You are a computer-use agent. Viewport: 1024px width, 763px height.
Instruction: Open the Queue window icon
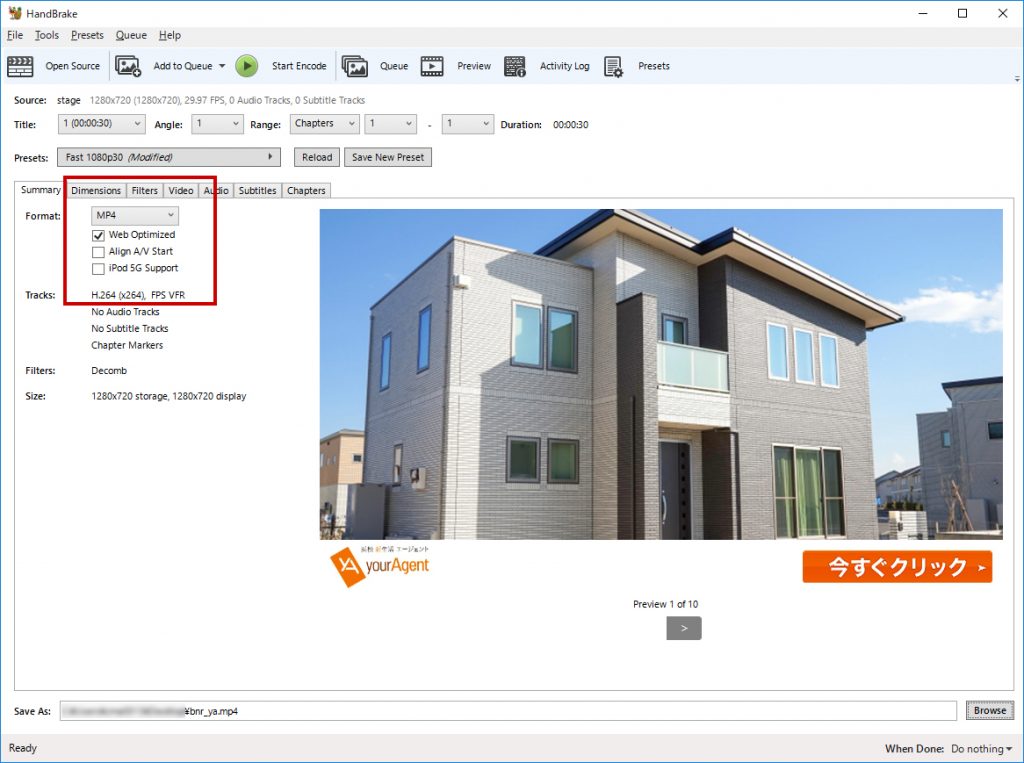(x=355, y=66)
